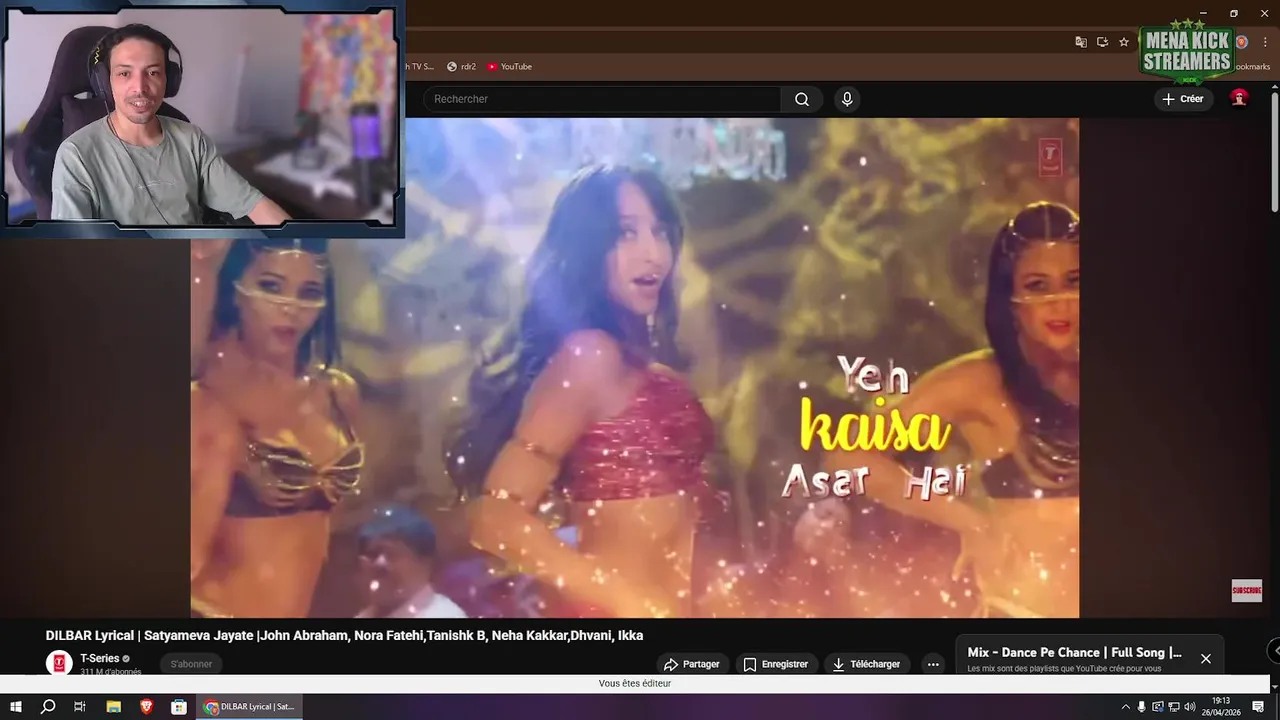Open the Windows notification center
1280x720 pixels.
1259,707
